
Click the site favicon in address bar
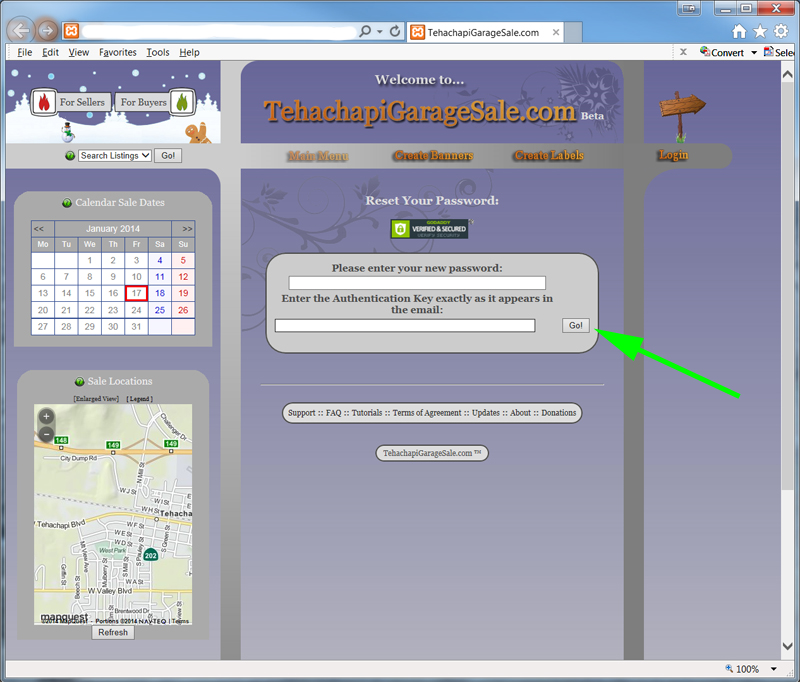71,32
